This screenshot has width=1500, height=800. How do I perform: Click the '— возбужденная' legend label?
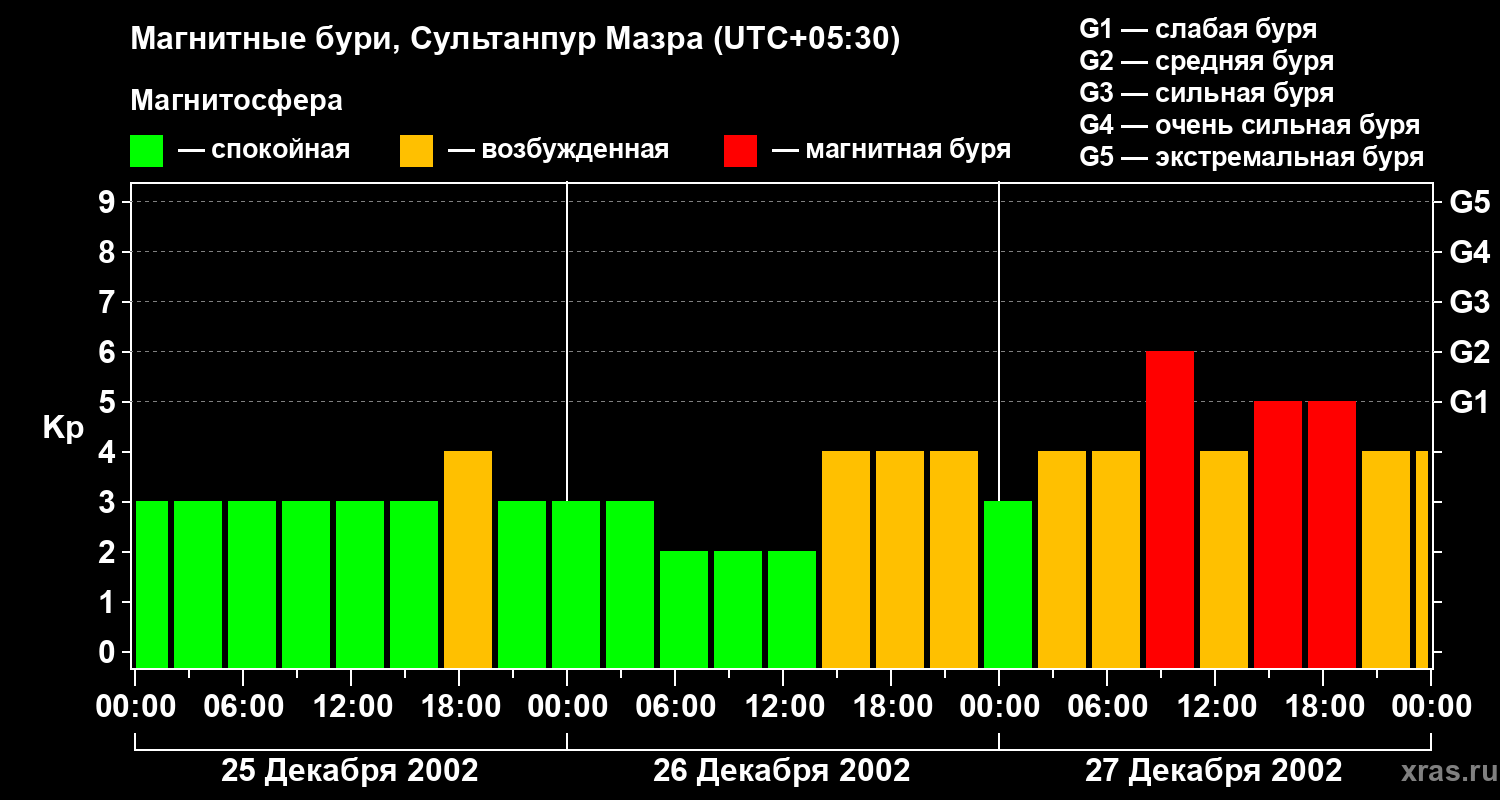coord(558,151)
